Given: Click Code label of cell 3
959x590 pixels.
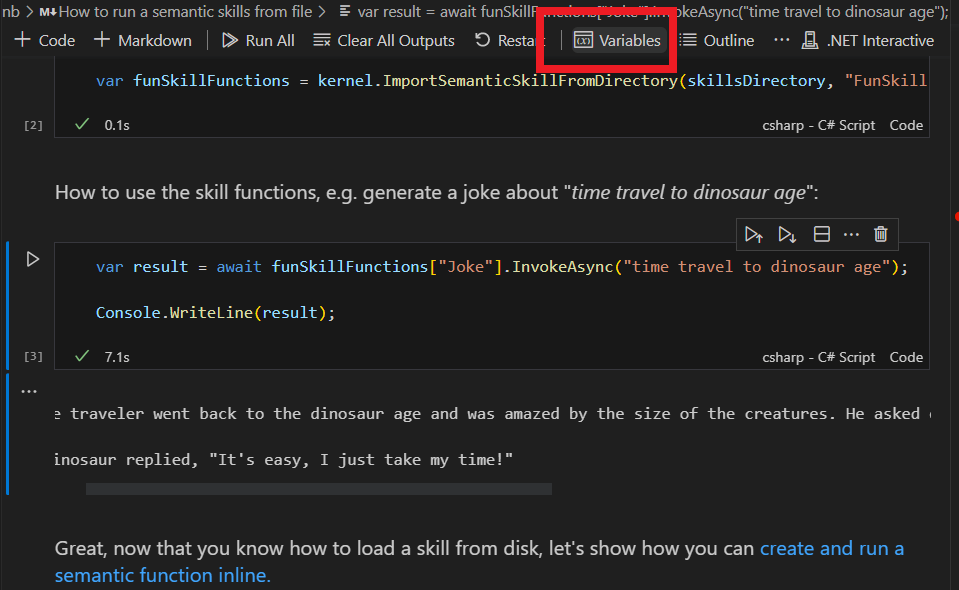Looking at the screenshot, I should pos(906,357).
